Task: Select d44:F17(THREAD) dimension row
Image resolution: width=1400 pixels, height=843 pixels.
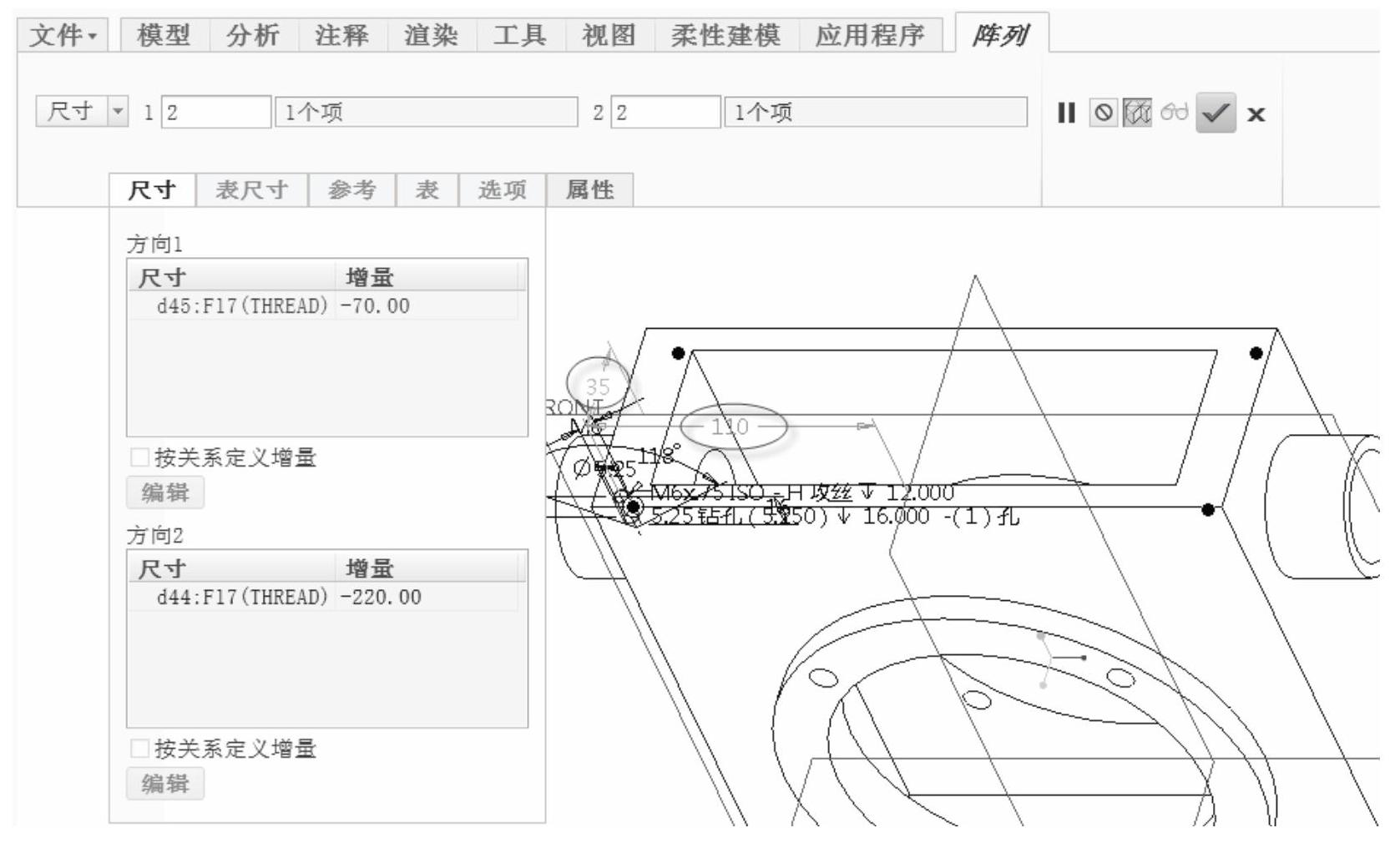Action: tap(243, 598)
